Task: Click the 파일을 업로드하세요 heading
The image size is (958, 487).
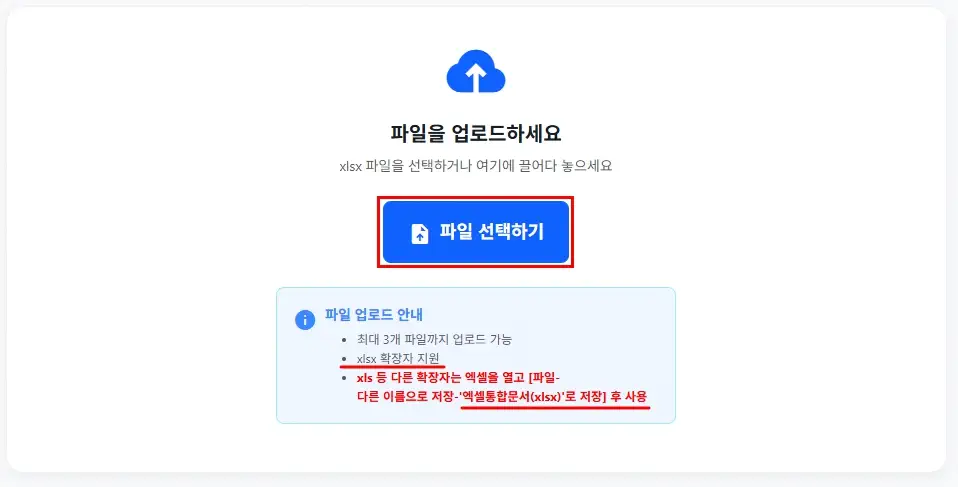Action: point(476,133)
